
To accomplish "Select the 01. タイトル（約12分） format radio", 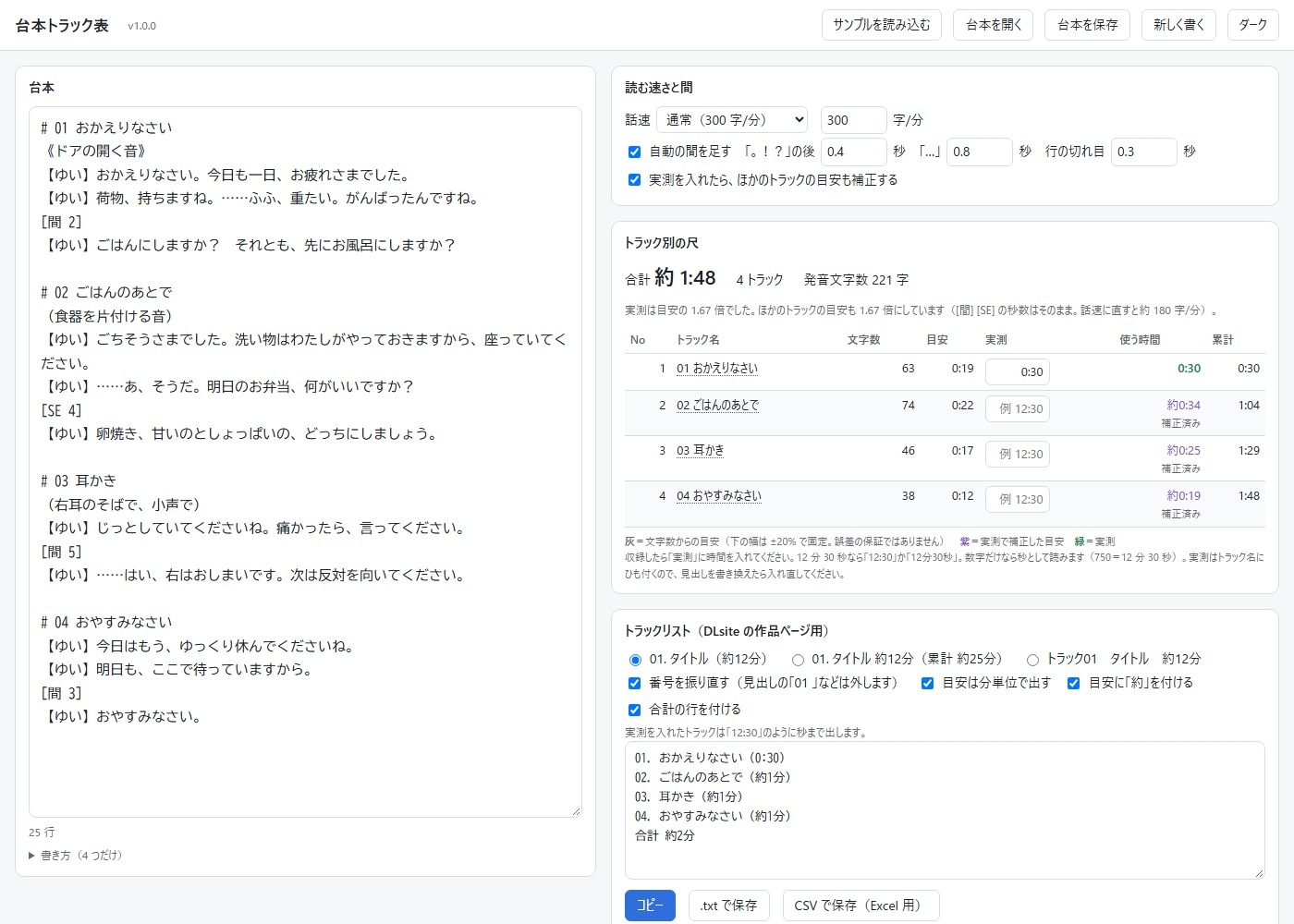I will pyautogui.click(x=635, y=660).
